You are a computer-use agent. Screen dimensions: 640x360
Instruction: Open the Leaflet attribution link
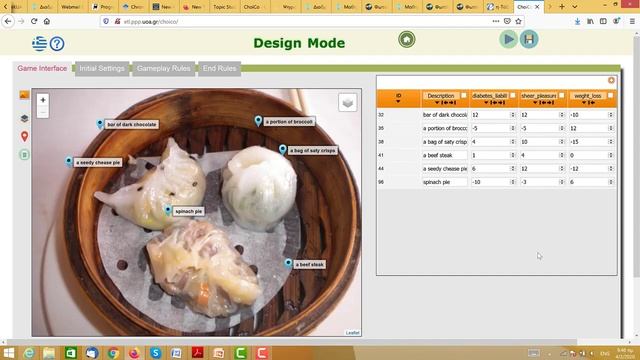[353, 333]
